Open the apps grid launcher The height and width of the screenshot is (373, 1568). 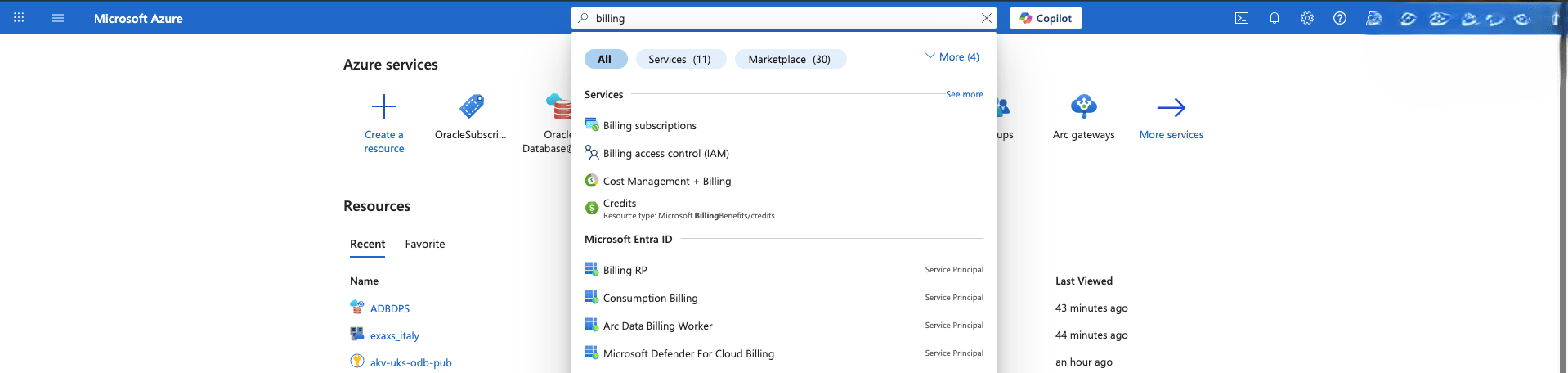(x=19, y=18)
